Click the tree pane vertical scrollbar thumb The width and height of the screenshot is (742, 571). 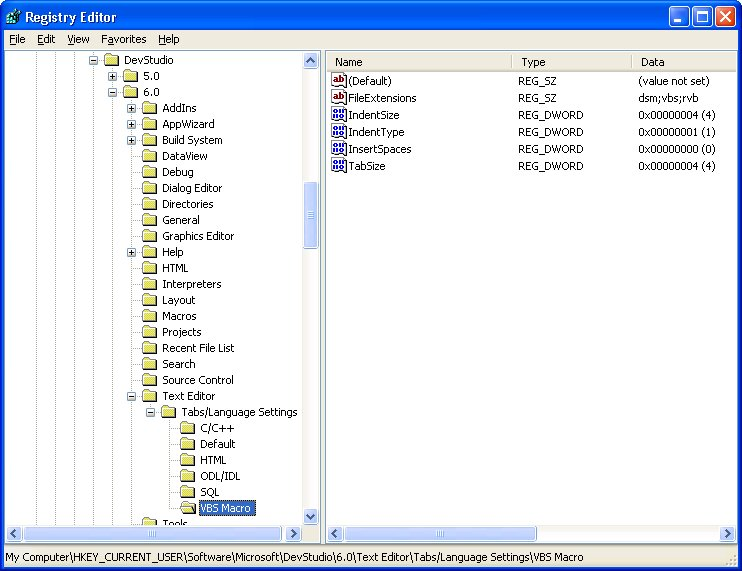point(310,215)
